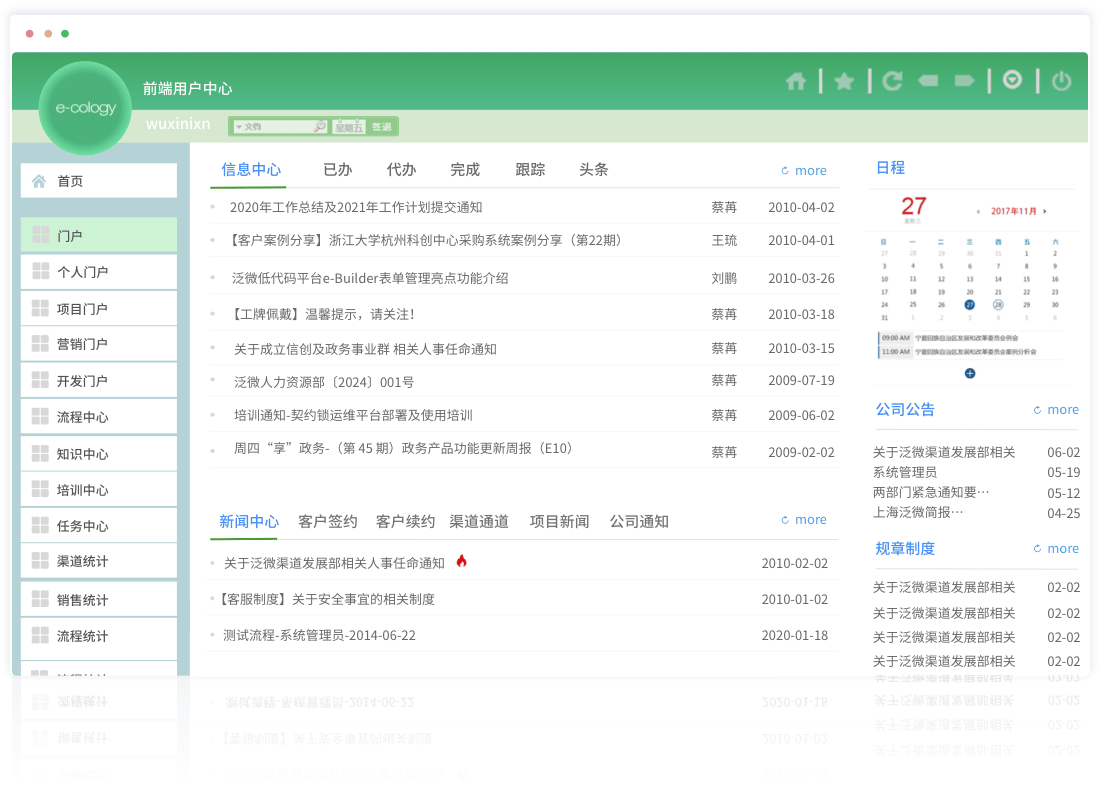Open the circled down-arrow menu in header
The width and height of the screenshot is (1100, 800).
[1013, 79]
